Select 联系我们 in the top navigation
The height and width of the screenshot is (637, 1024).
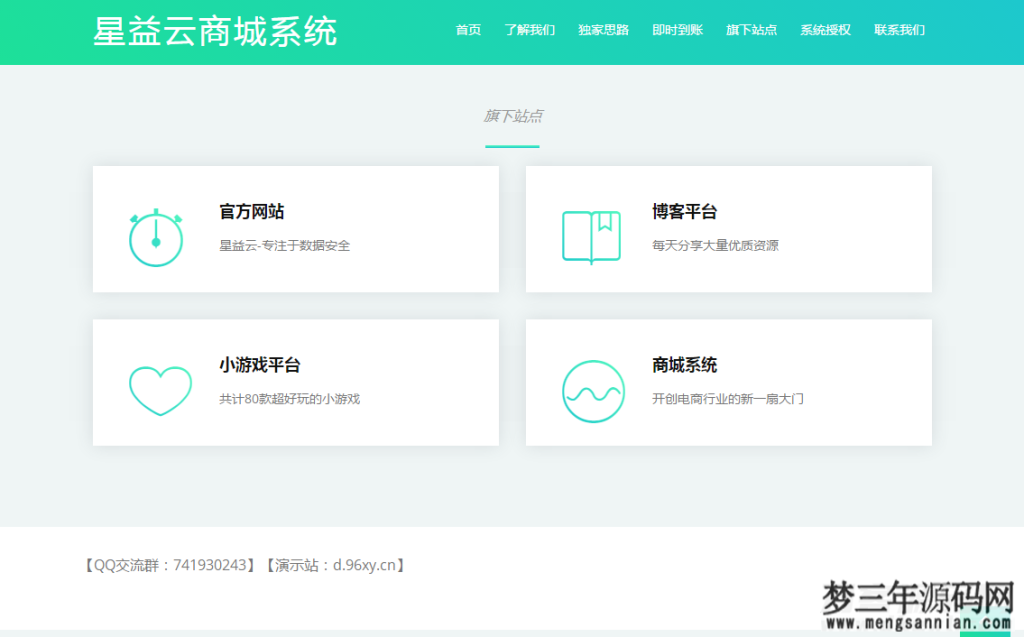[898, 30]
